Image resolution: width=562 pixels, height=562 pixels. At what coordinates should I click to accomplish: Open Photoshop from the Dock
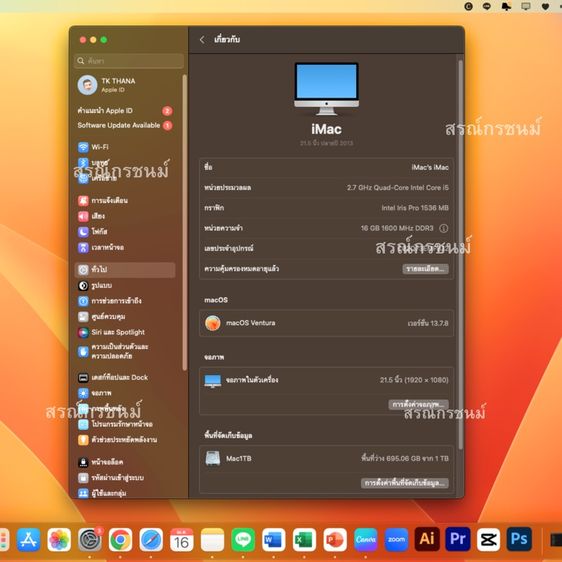tap(519, 539)
